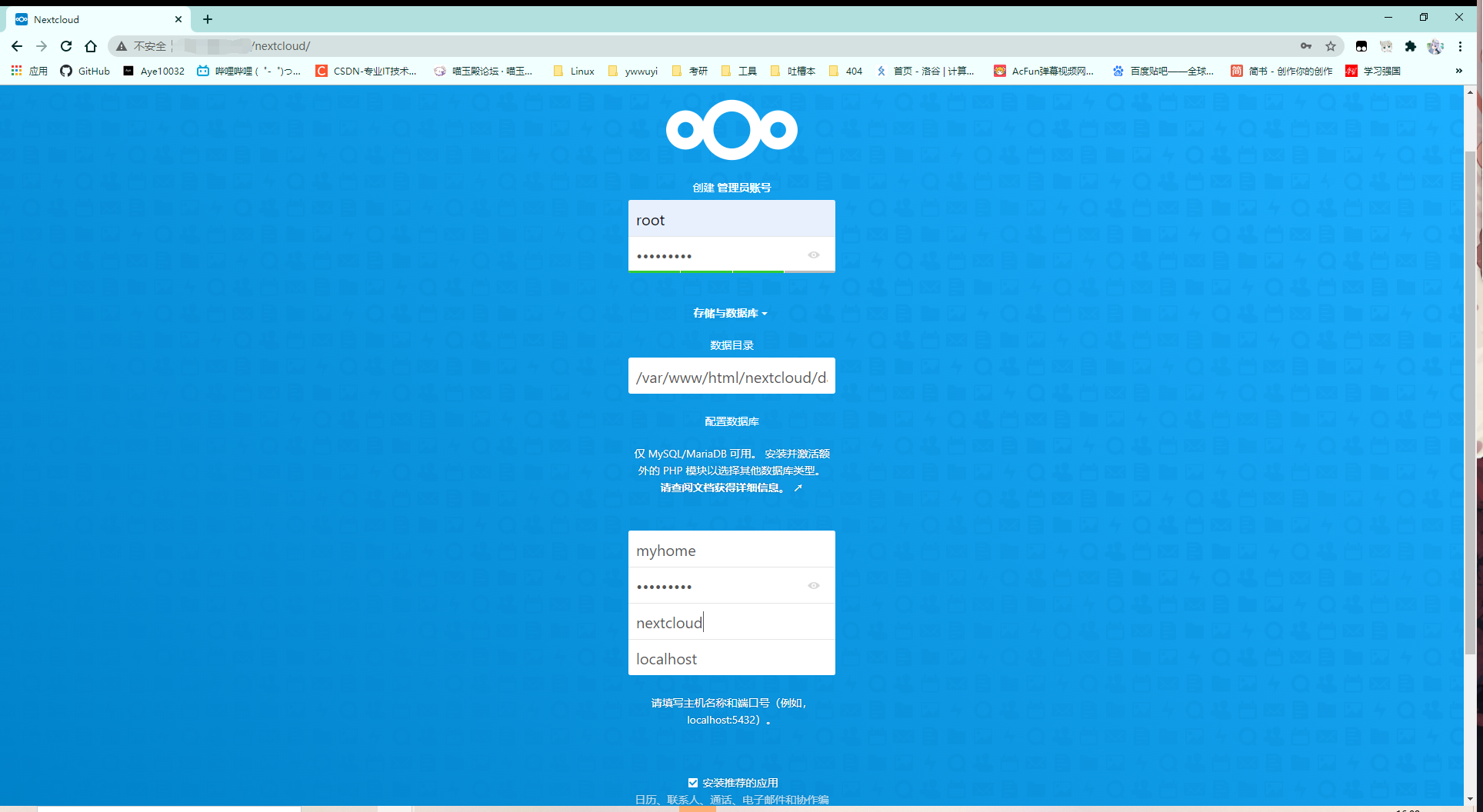Image resolution: width=1483 pixels, height=812 pixels.
Task: Expand the 考研 bookmark folder
Action: pos(689,71)
